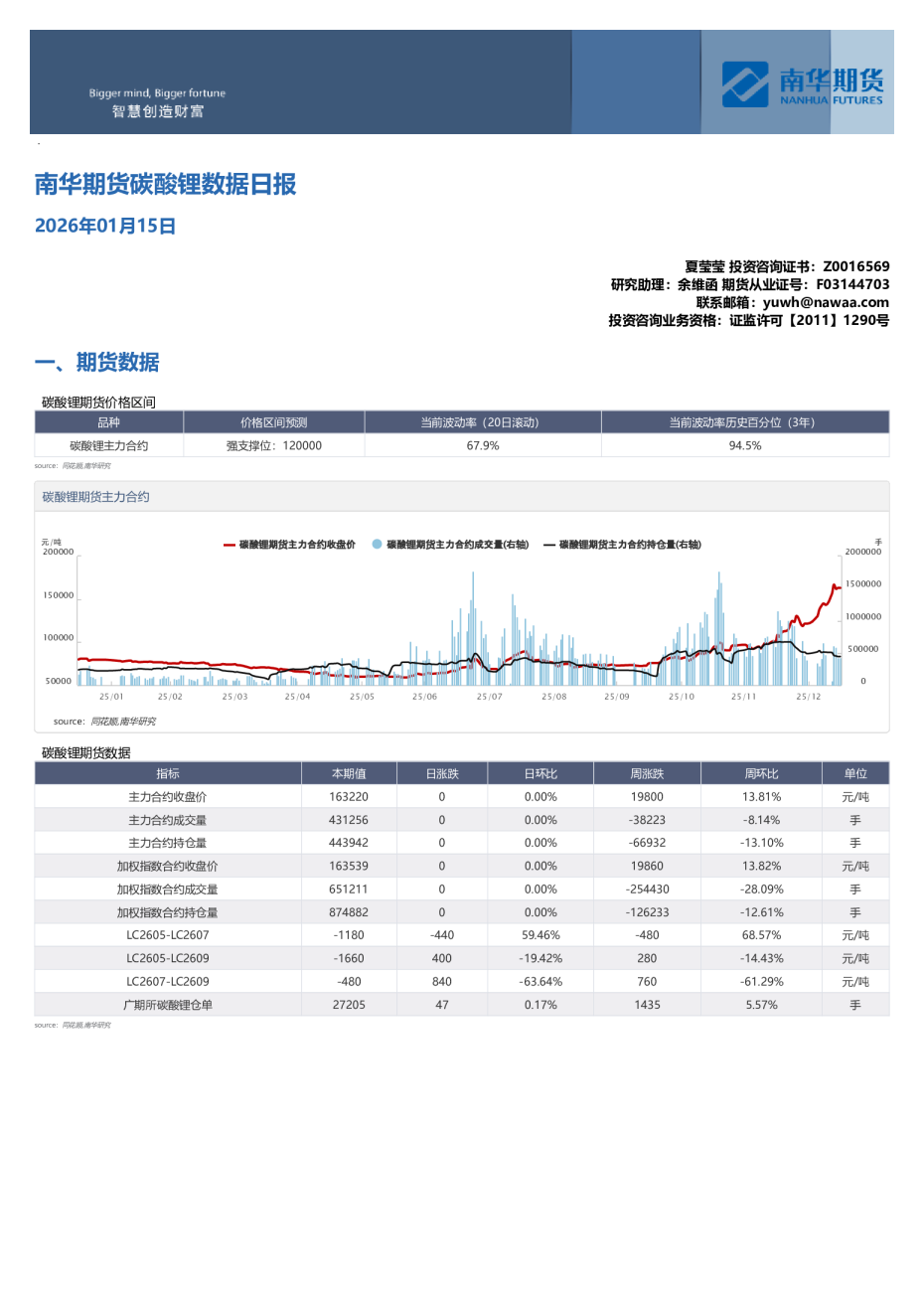Select the 一、期货数据 section heading
Screen dimensions: 924x1295
(97, 361)
